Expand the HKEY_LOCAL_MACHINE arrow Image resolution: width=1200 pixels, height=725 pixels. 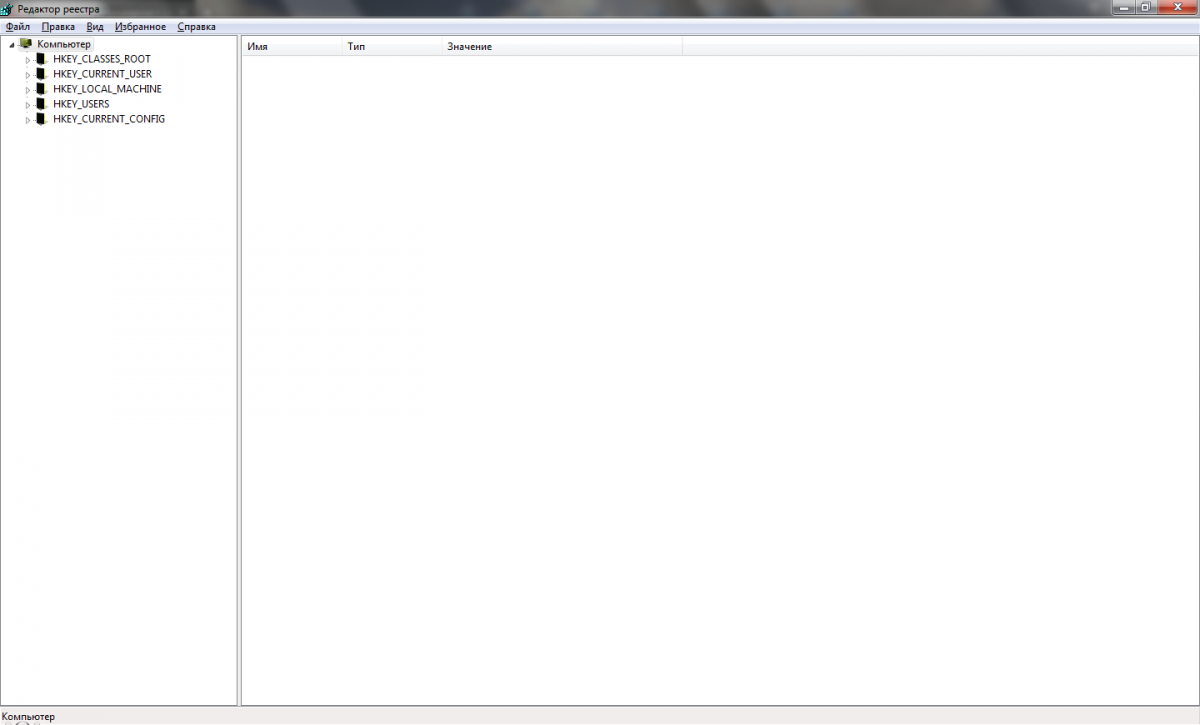click(28, 90)
